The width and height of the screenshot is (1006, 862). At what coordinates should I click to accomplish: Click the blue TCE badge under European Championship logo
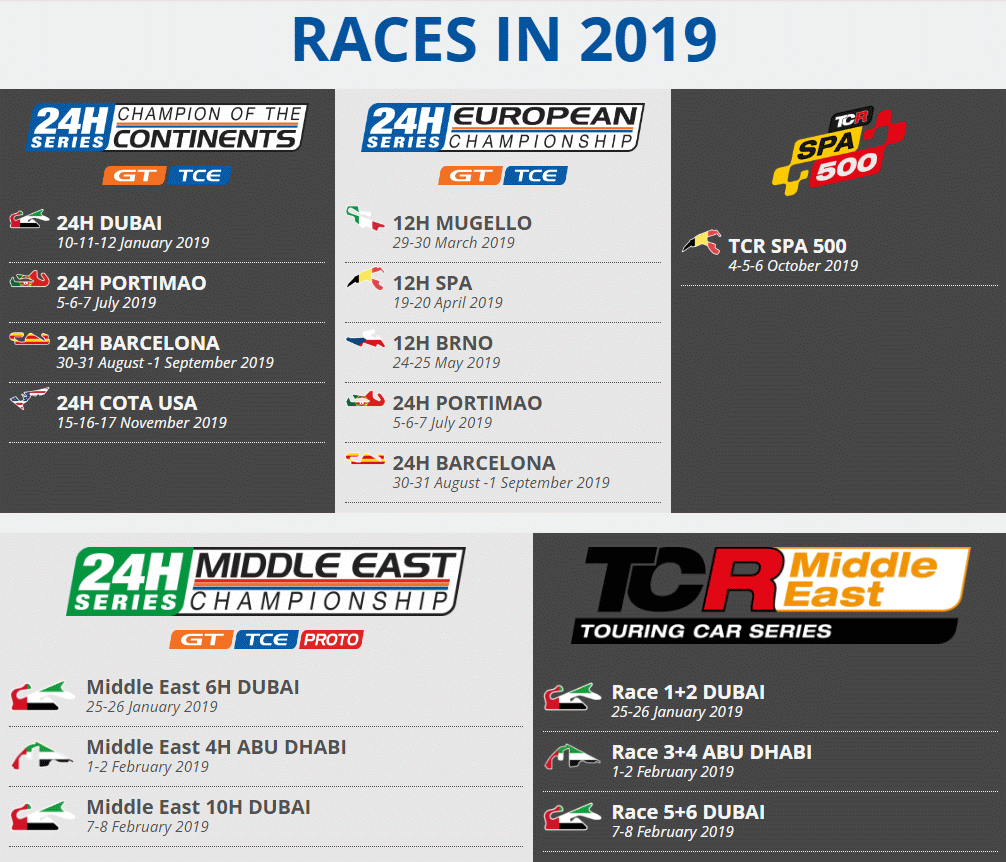point(535,176)
